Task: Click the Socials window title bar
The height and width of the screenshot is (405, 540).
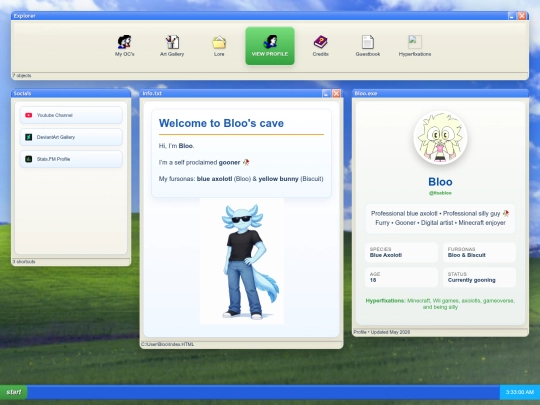Action: tap(71, 93)
